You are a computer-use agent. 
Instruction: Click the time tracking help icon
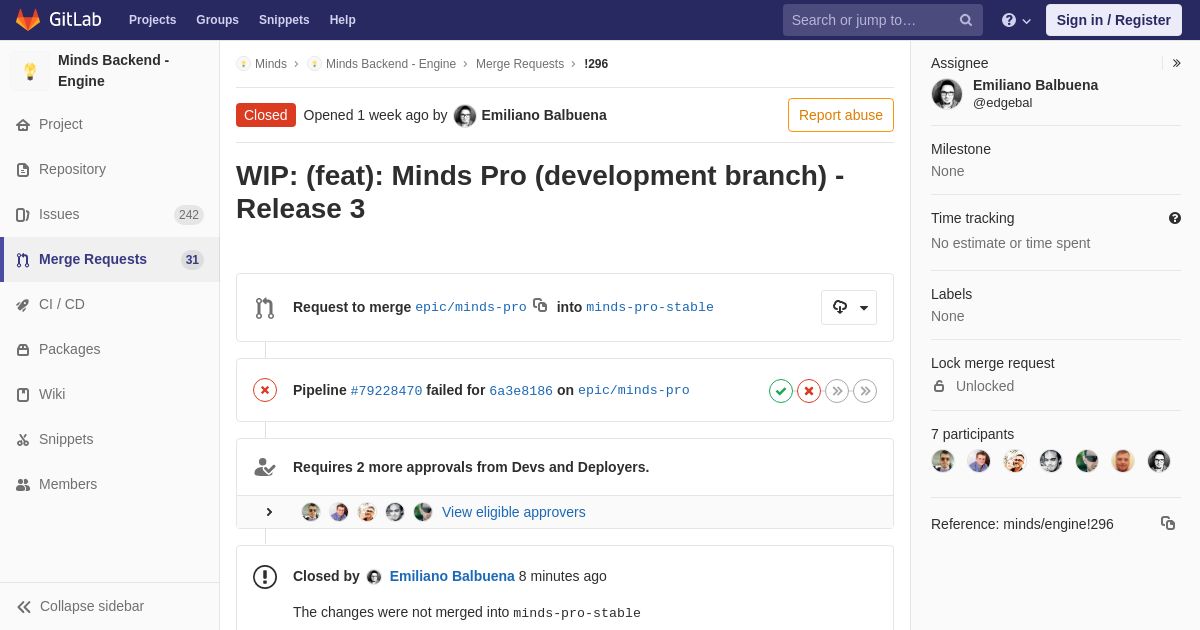coord(1175,218)
